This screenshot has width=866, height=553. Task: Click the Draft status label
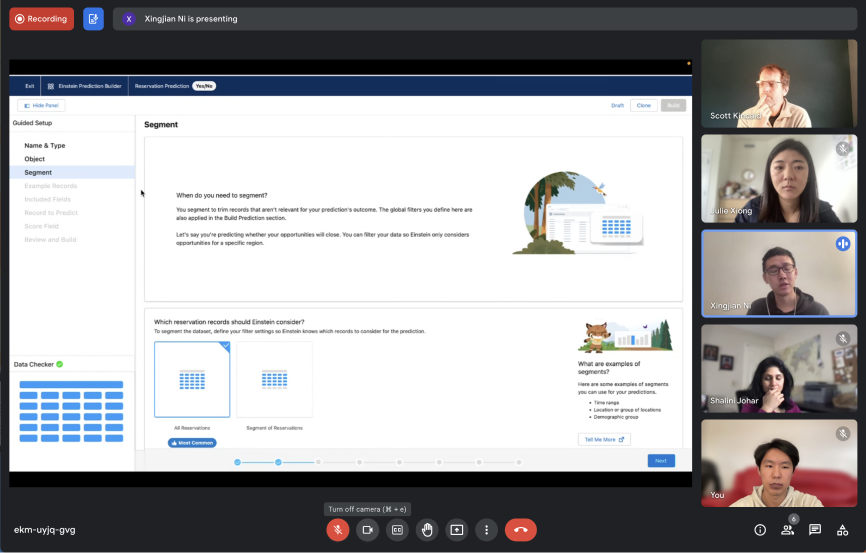pyautogui.click(x=617, y=106)
